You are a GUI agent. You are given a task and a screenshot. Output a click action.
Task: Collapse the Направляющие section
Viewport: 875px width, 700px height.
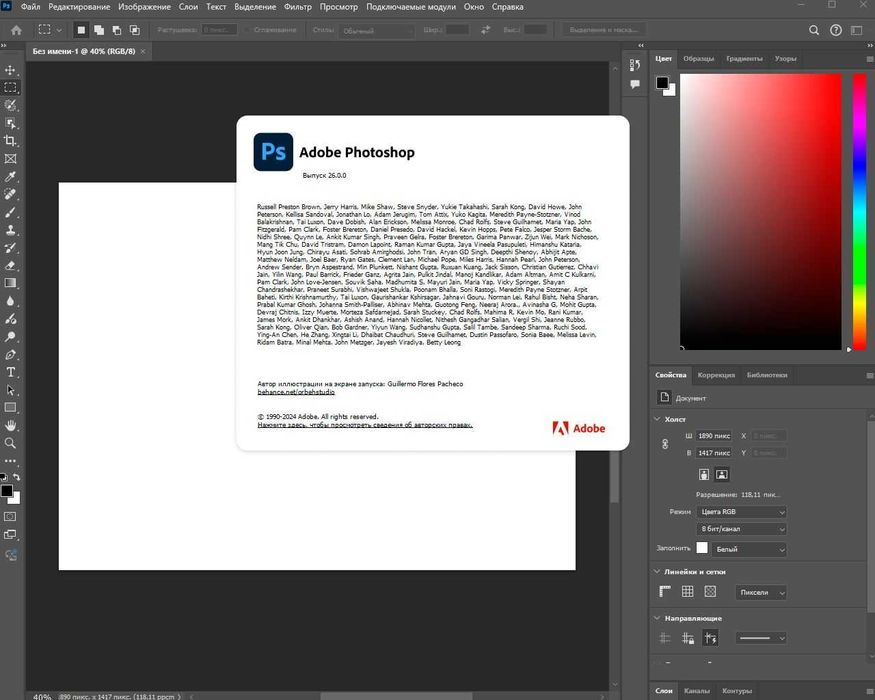pyautogui.click(x=657, y=618)
